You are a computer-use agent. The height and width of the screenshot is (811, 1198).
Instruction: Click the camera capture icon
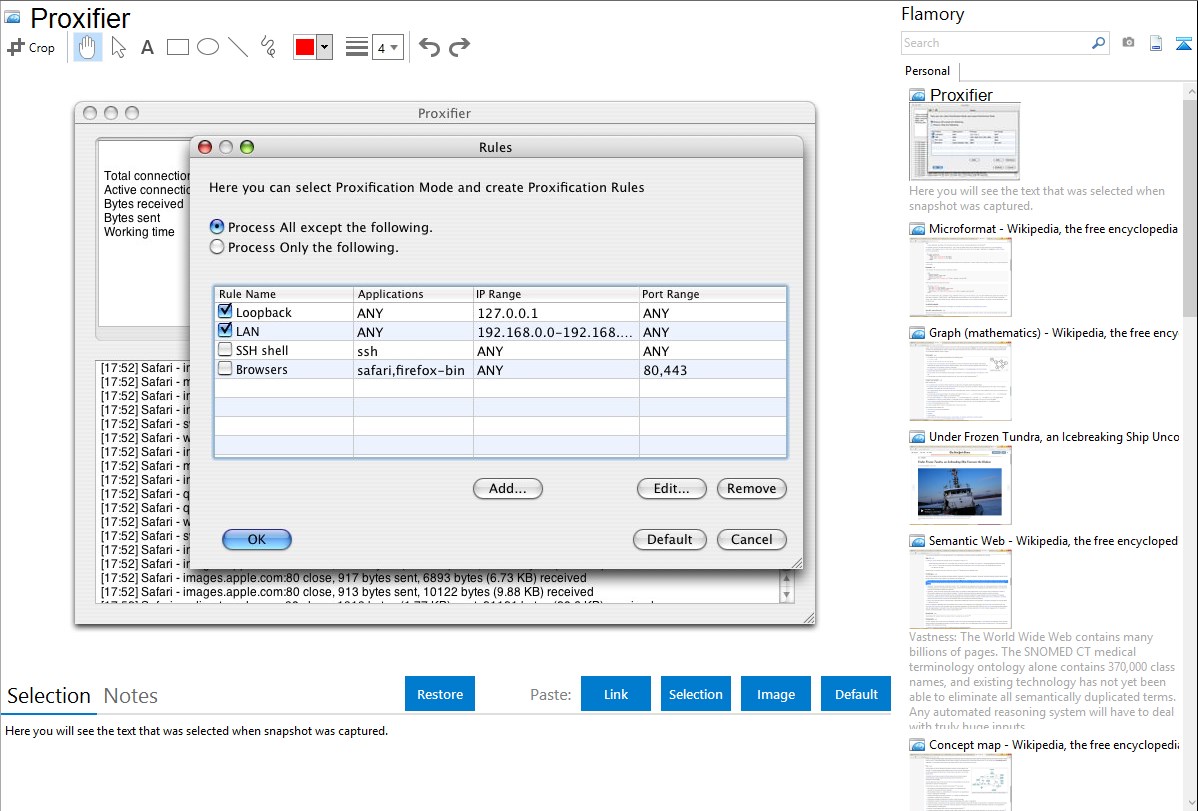[x=1128, y=43]
